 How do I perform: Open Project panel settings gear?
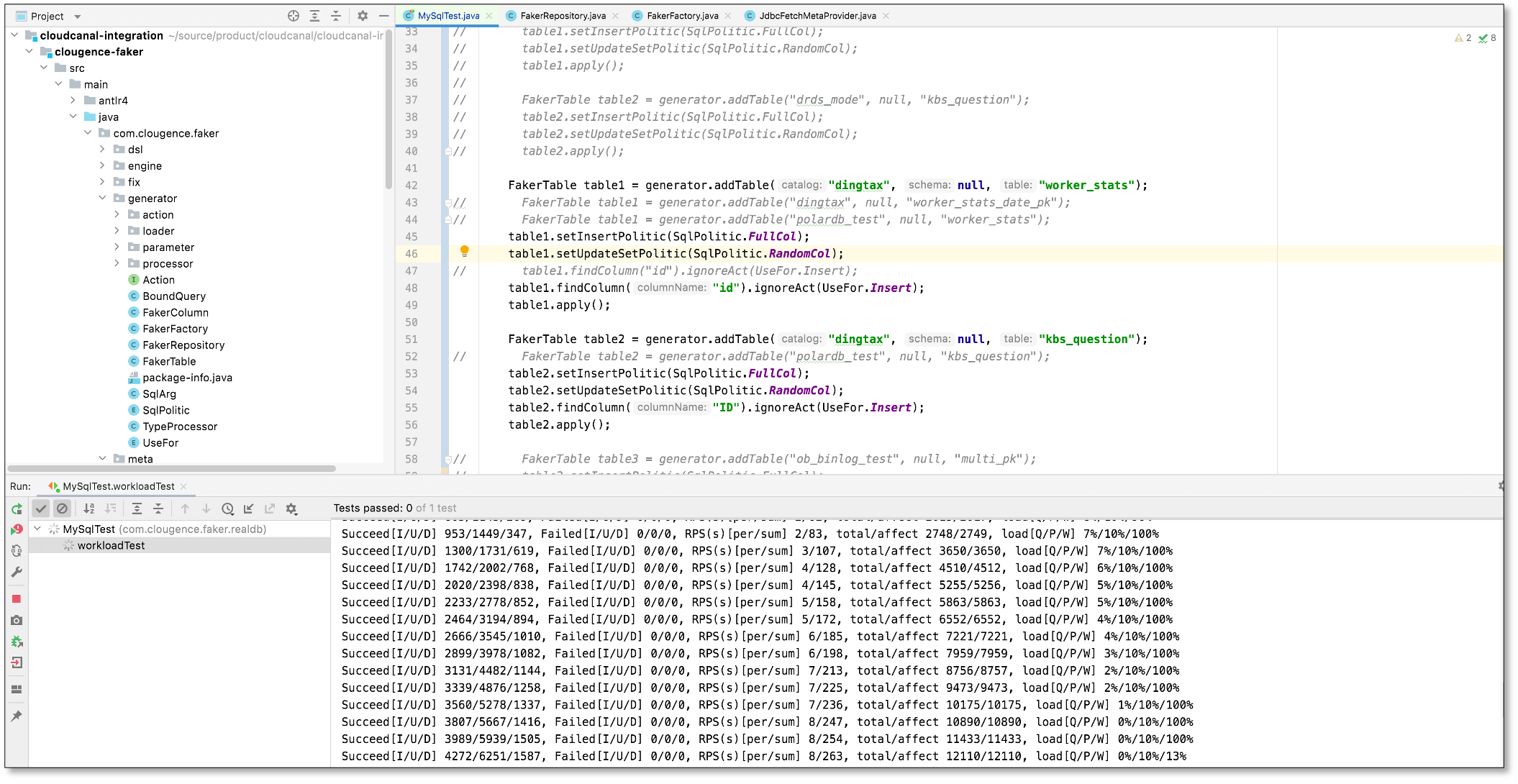click(x=363, y=16)
